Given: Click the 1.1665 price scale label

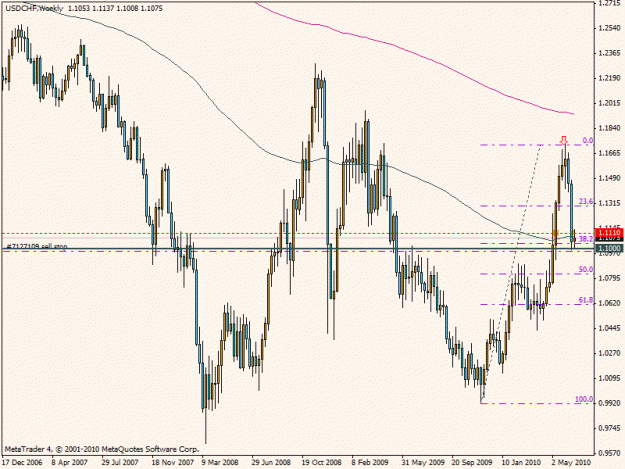Looking at the screenshot, I should coord(610,153).
